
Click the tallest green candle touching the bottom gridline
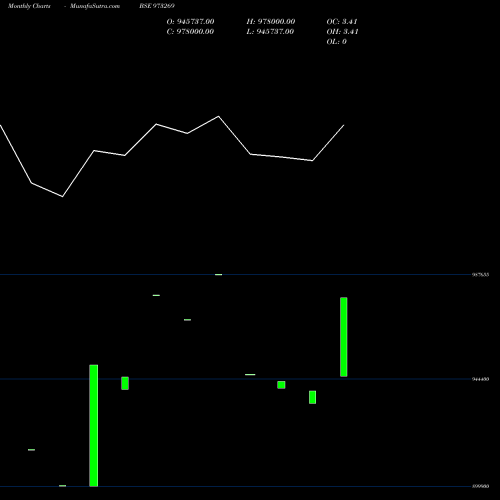tap(94, 426)
